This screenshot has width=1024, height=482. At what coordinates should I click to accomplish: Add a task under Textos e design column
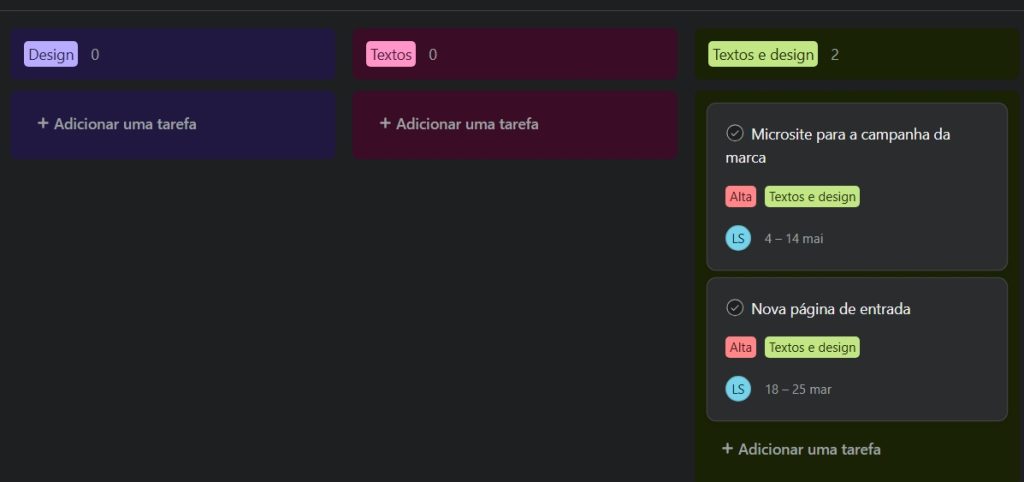[801, 449]
